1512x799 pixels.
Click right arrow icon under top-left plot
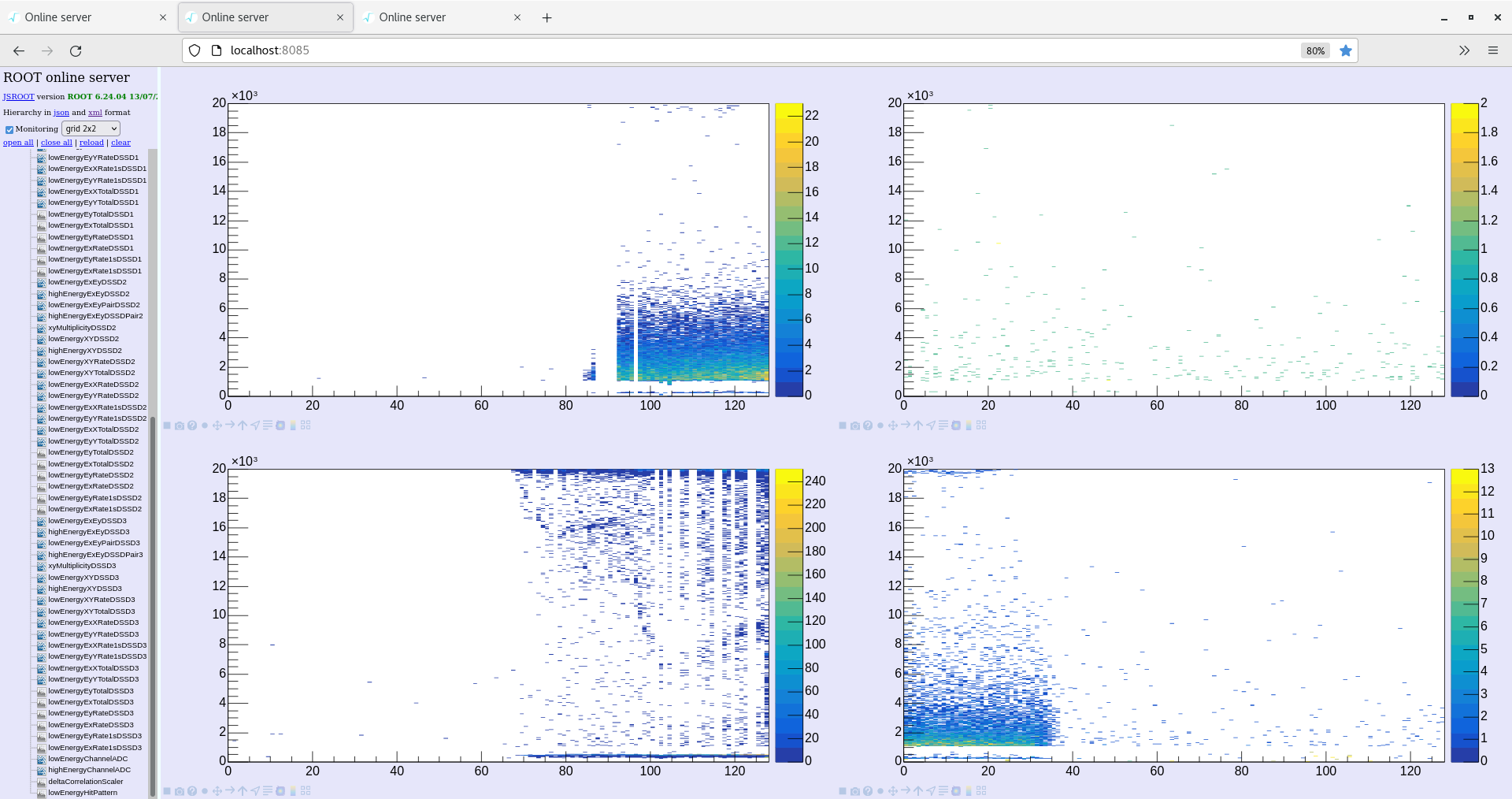[230, 426]
